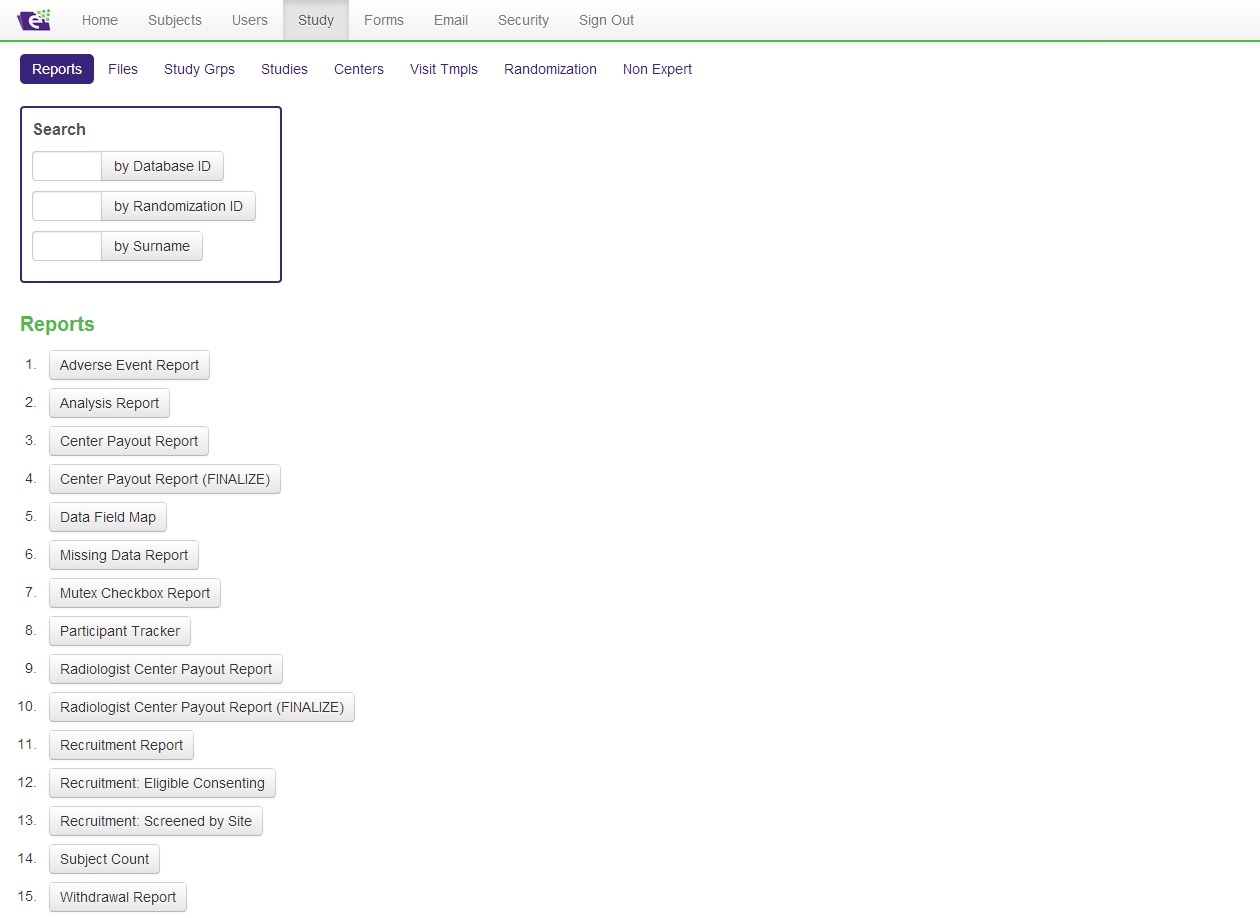Switch to the Randomization tab
The image size is (1260, 918).
click(550, 69)
